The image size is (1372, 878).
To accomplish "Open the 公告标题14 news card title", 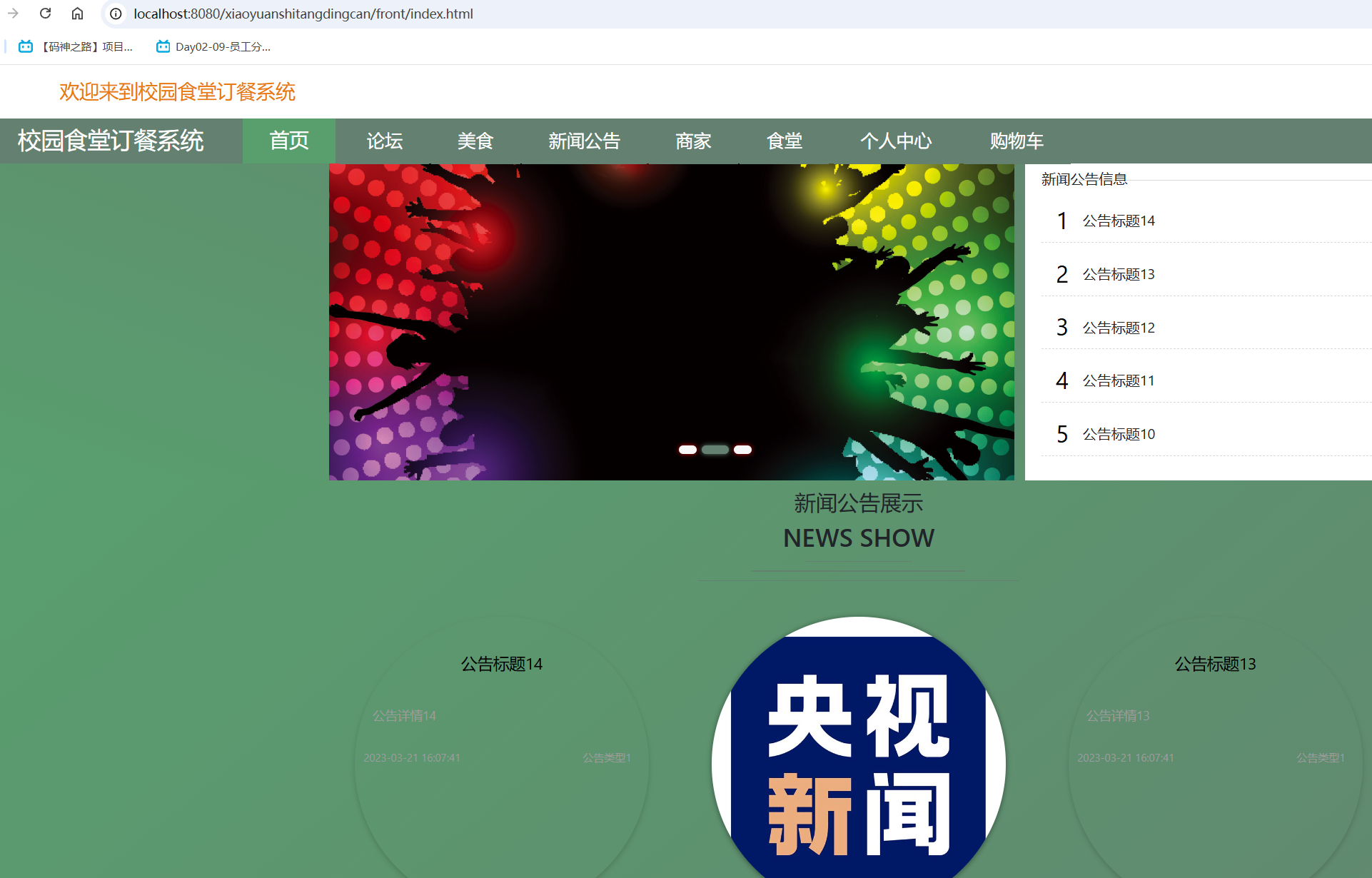I will click(502, 664).
